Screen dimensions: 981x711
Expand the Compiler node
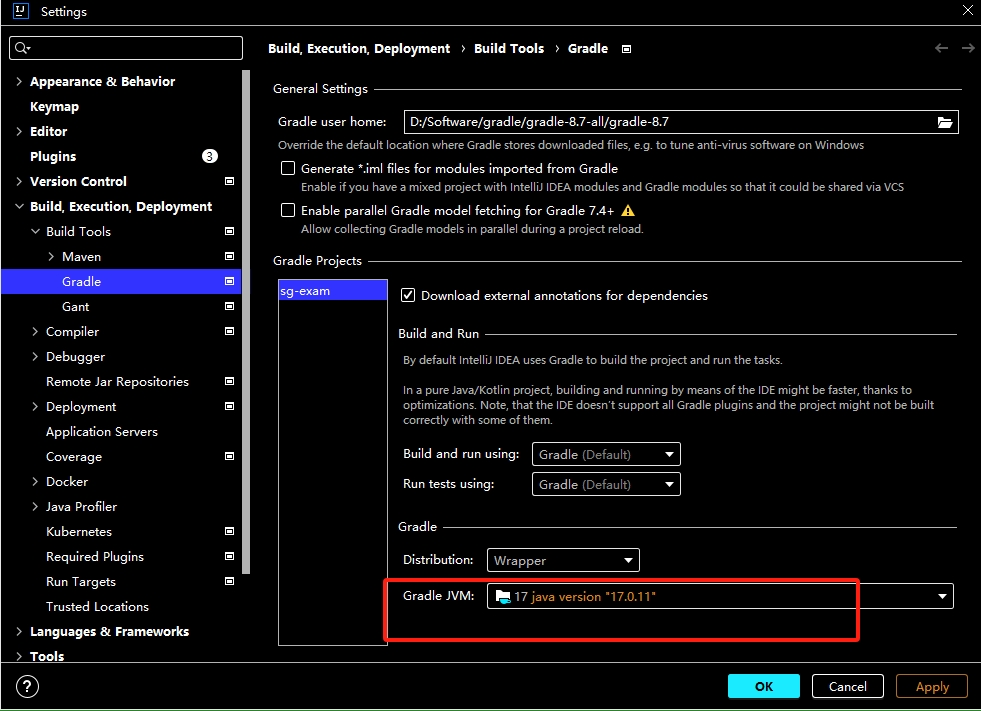click(35, 332)
